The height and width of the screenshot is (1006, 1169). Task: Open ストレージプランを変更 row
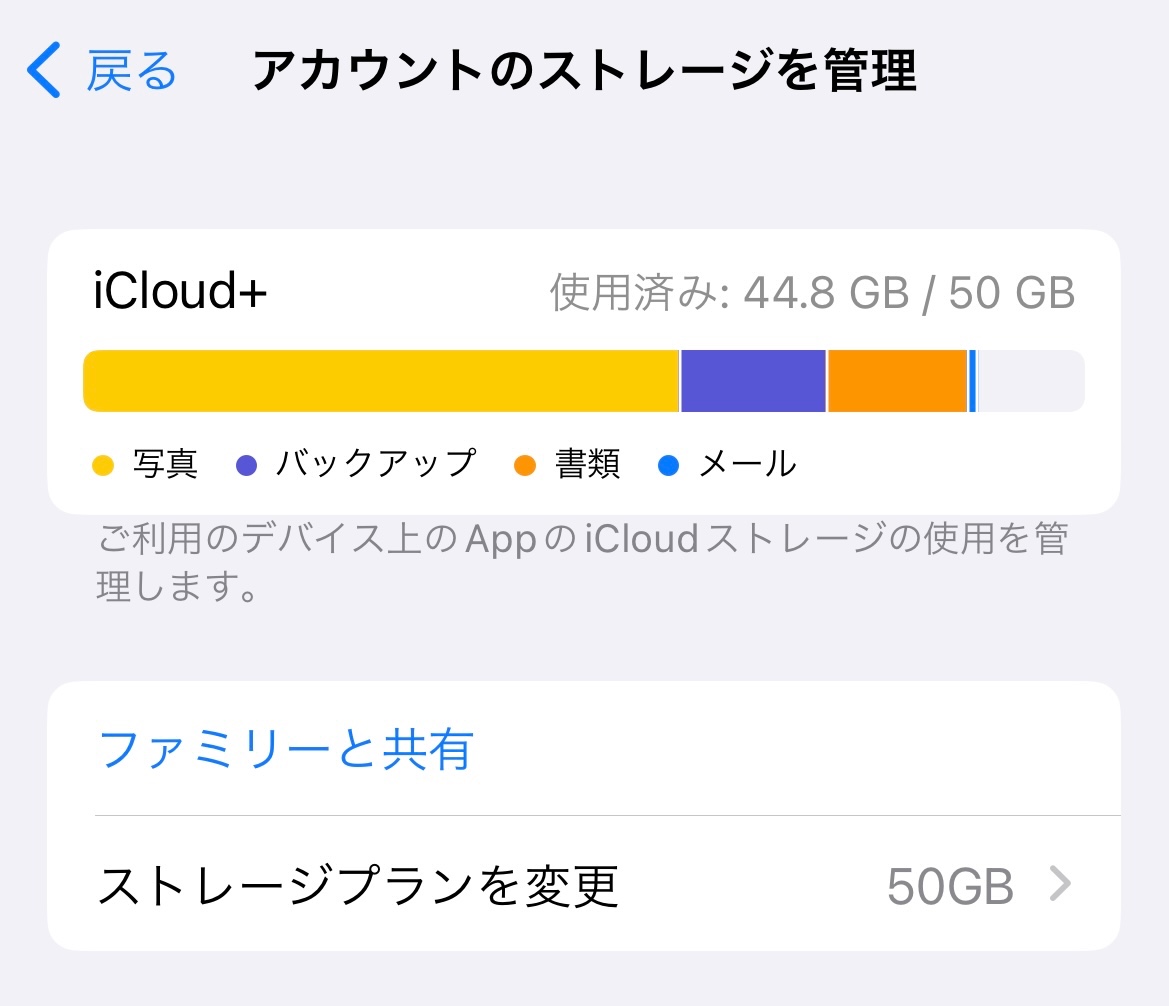point(358,885)
